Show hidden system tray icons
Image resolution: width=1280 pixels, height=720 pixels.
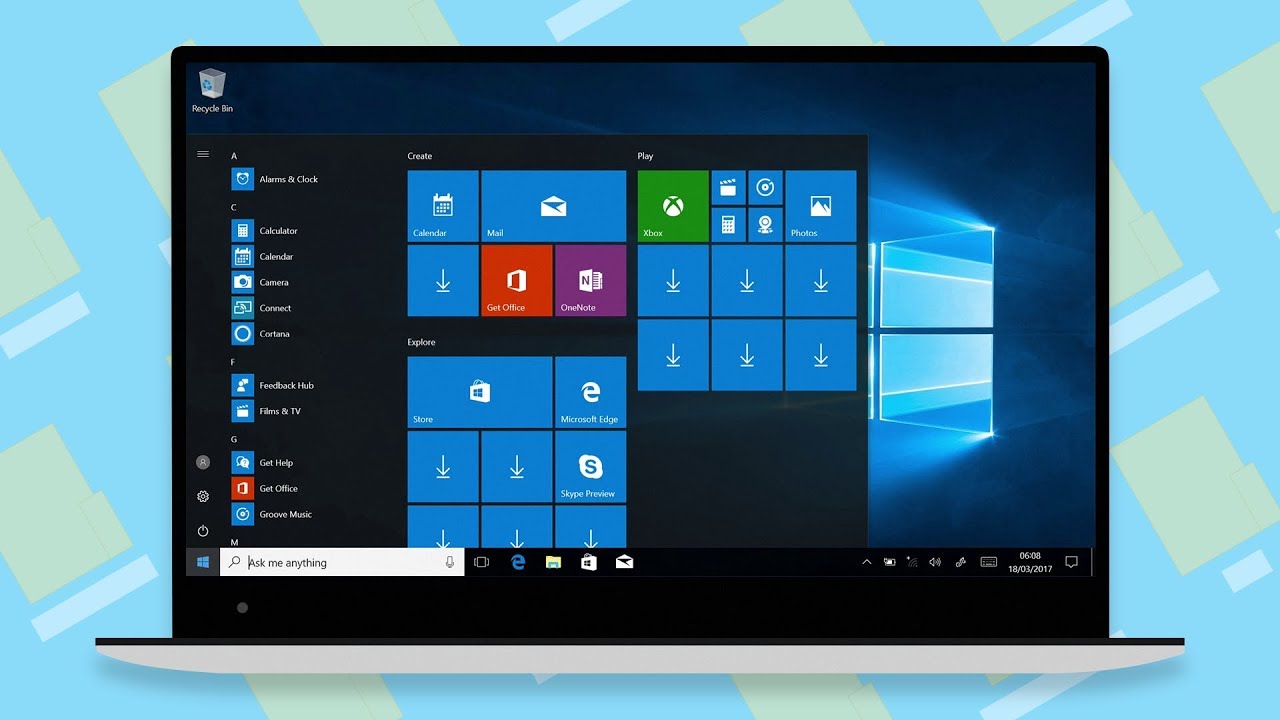(x=866, y=562)
